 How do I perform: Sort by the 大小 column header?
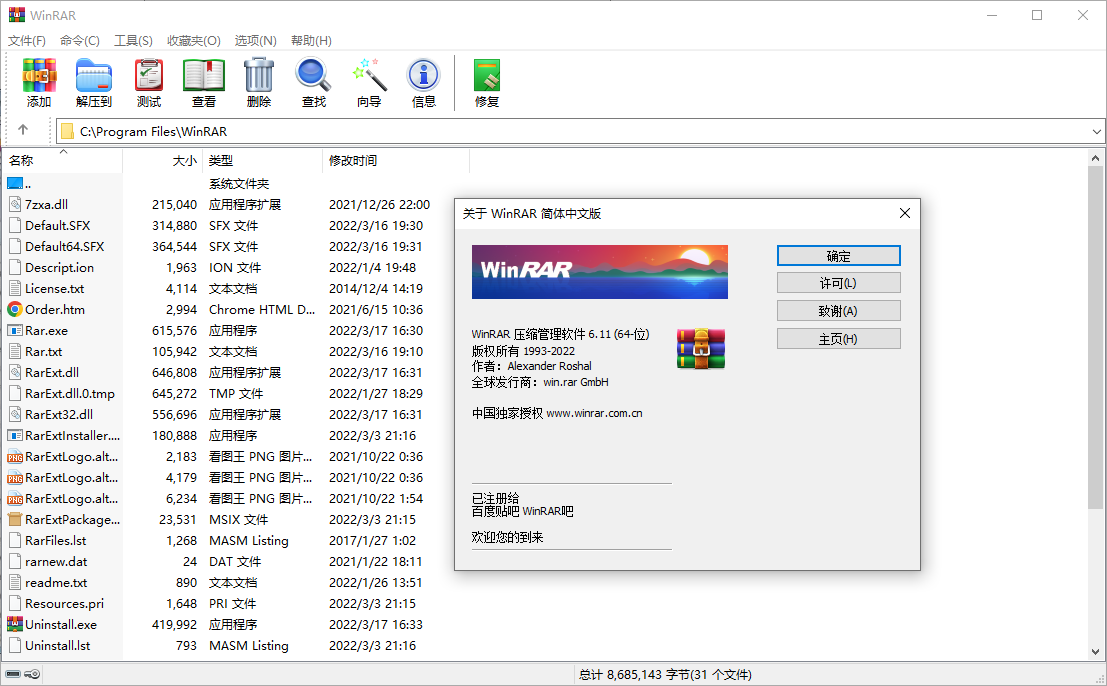point(163,161)
